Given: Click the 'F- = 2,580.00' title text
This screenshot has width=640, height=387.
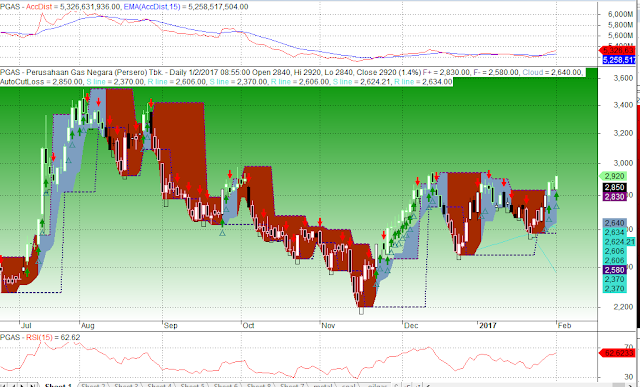Looking at the screenshot, I should pos(496,72).
